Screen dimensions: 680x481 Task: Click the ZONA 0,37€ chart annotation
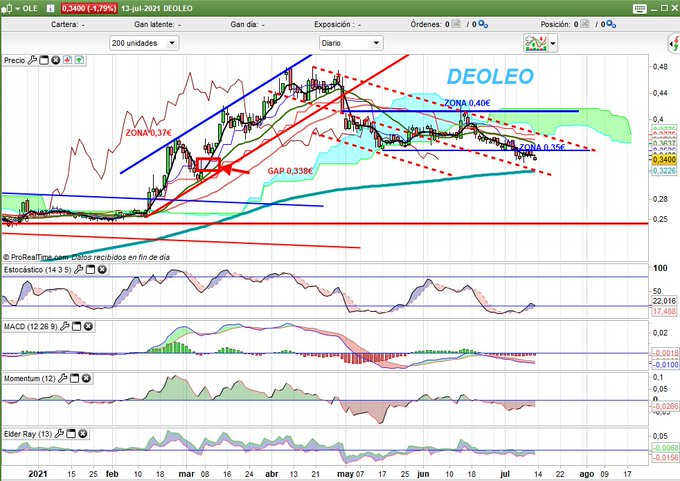point(149,133)
